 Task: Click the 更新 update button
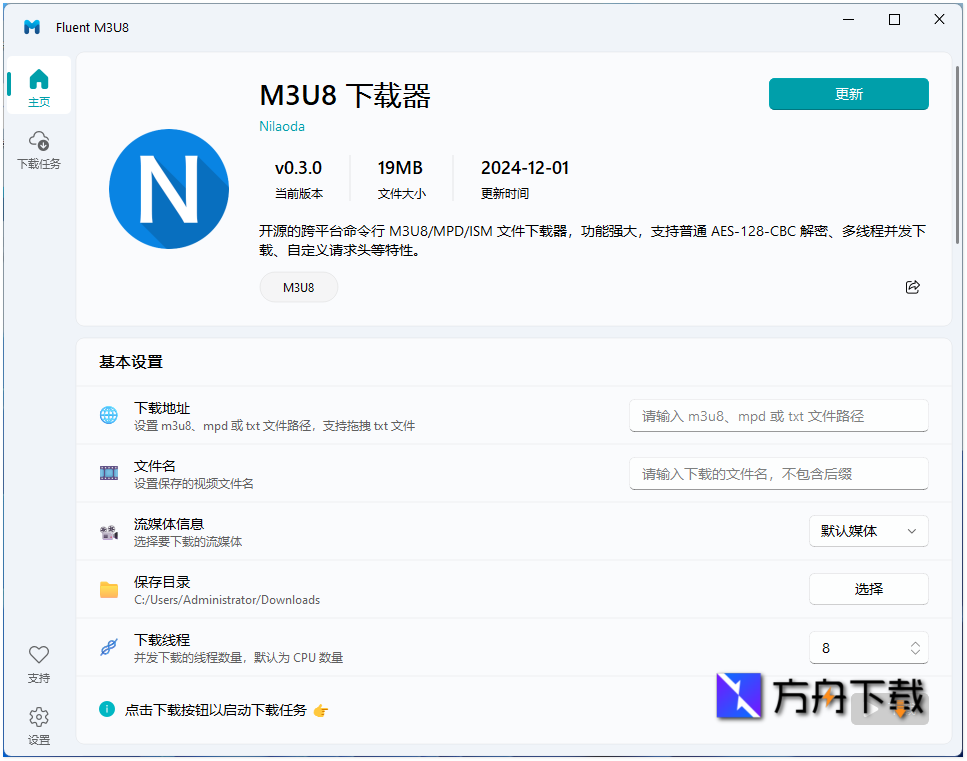849,94
